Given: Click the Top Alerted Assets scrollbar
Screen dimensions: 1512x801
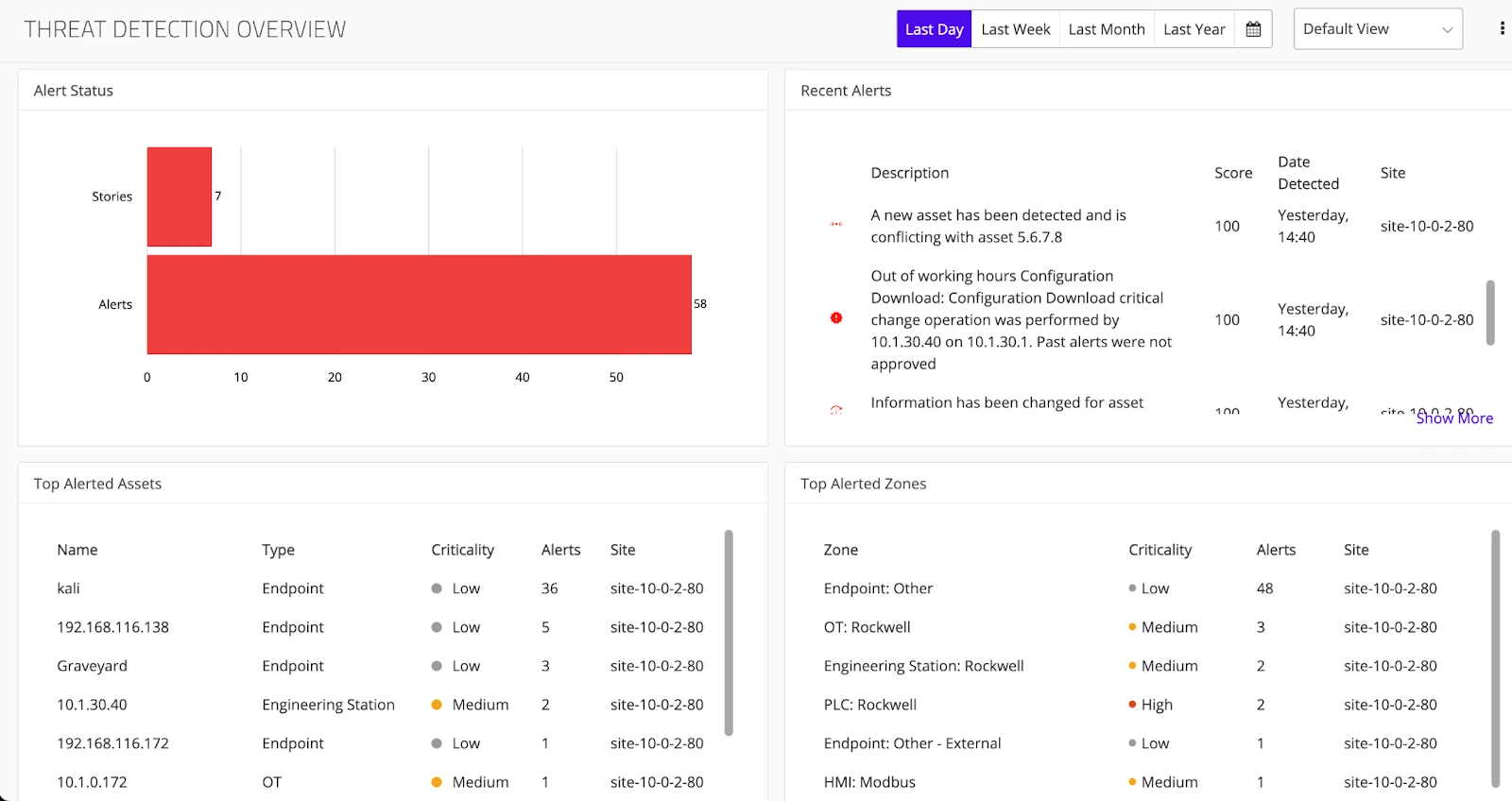Looking at the screenshot, I should coord(729,632).
